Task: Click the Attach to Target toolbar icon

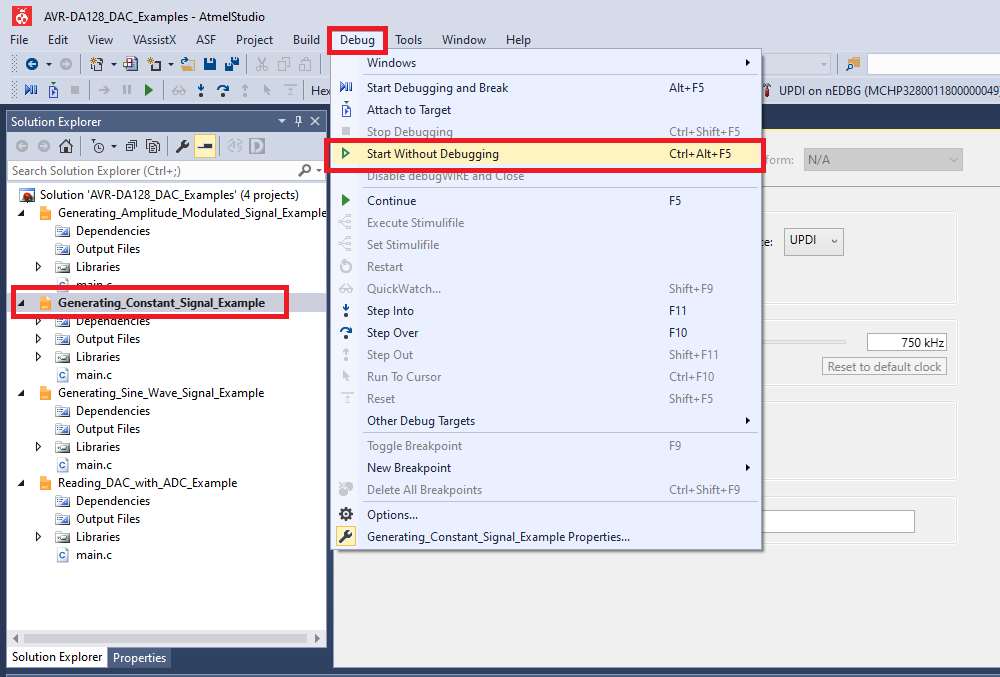Action: click(x=54, y=90)
